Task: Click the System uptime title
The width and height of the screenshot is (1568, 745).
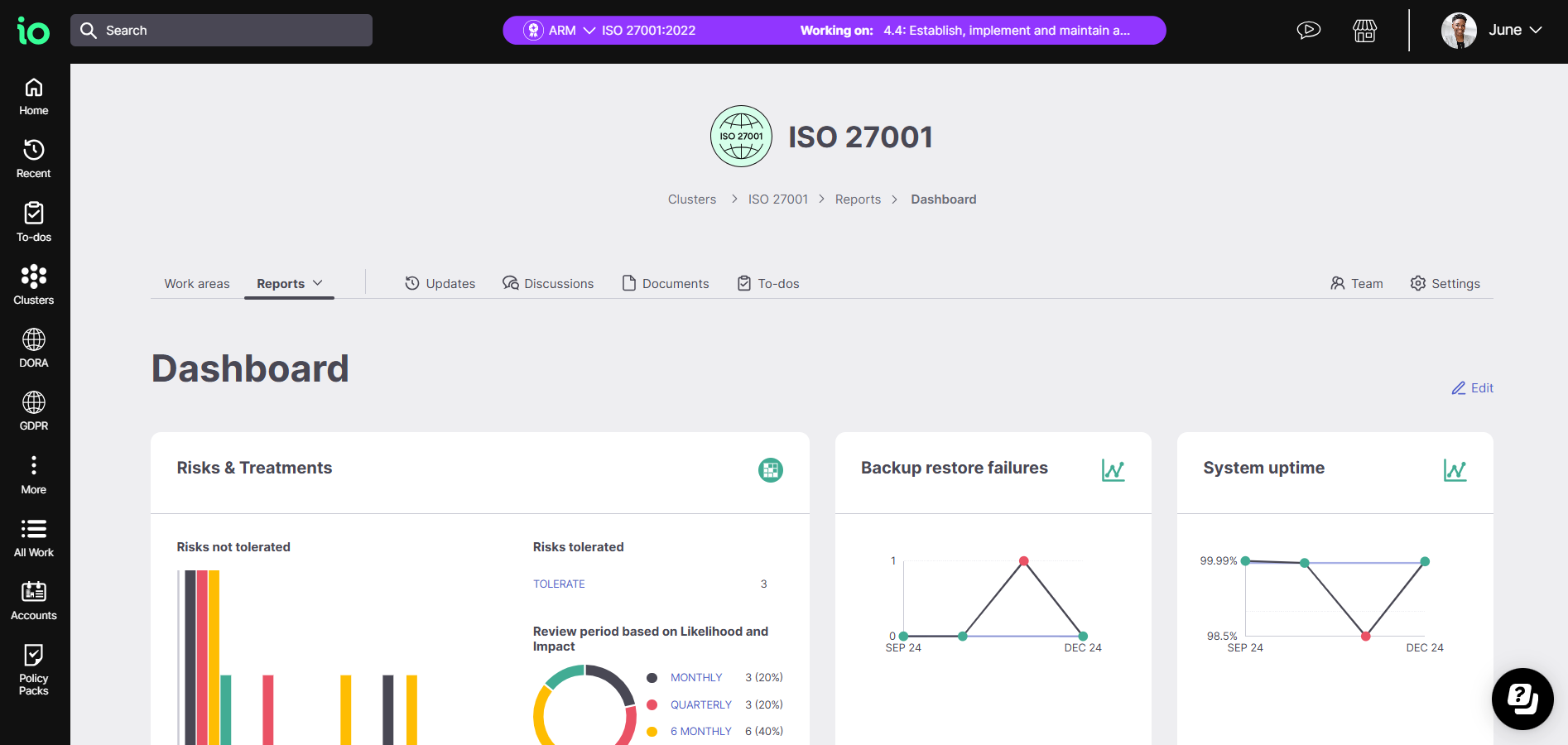Action: [x=1264, y=468]
